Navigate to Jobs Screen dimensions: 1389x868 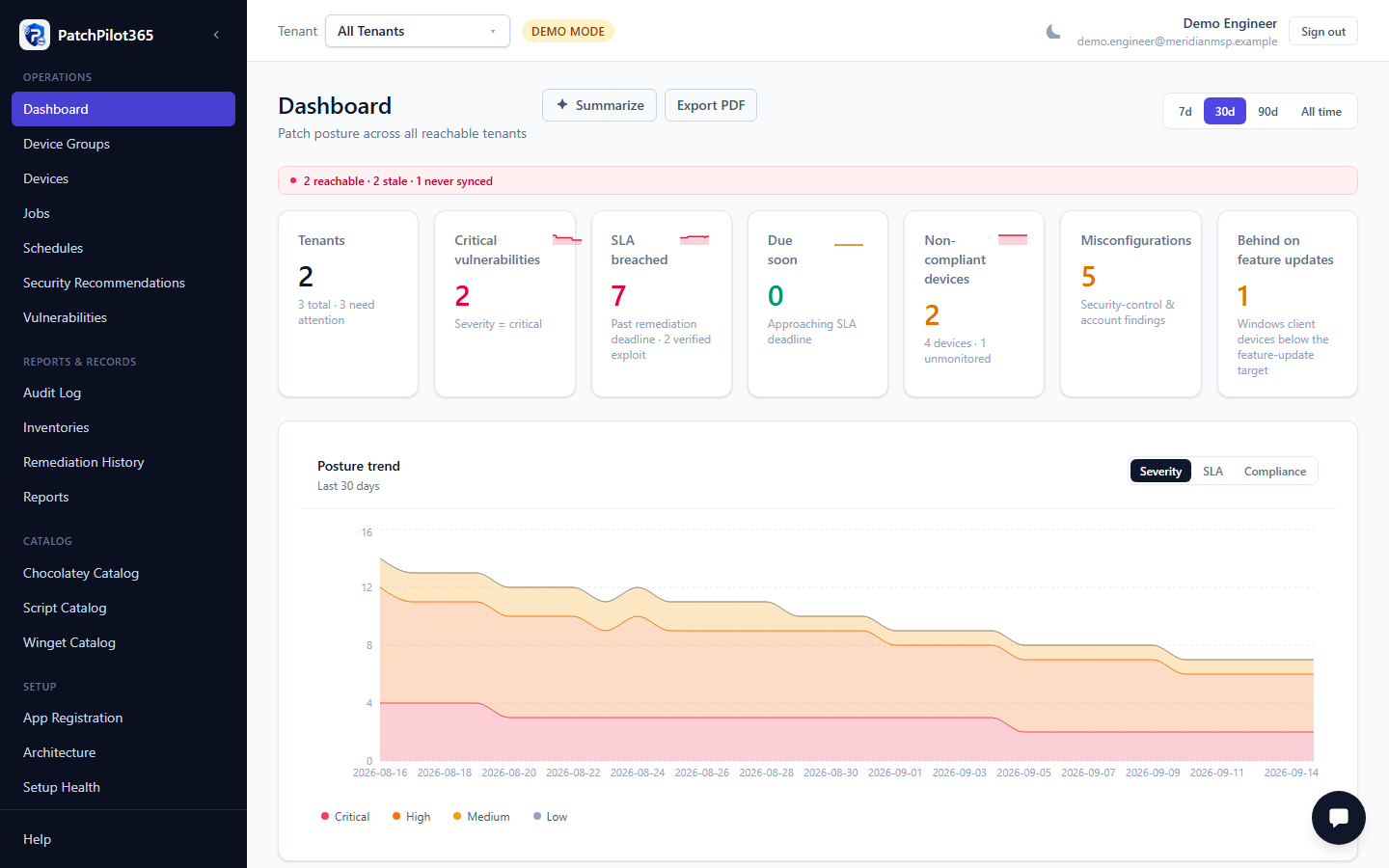123,213
